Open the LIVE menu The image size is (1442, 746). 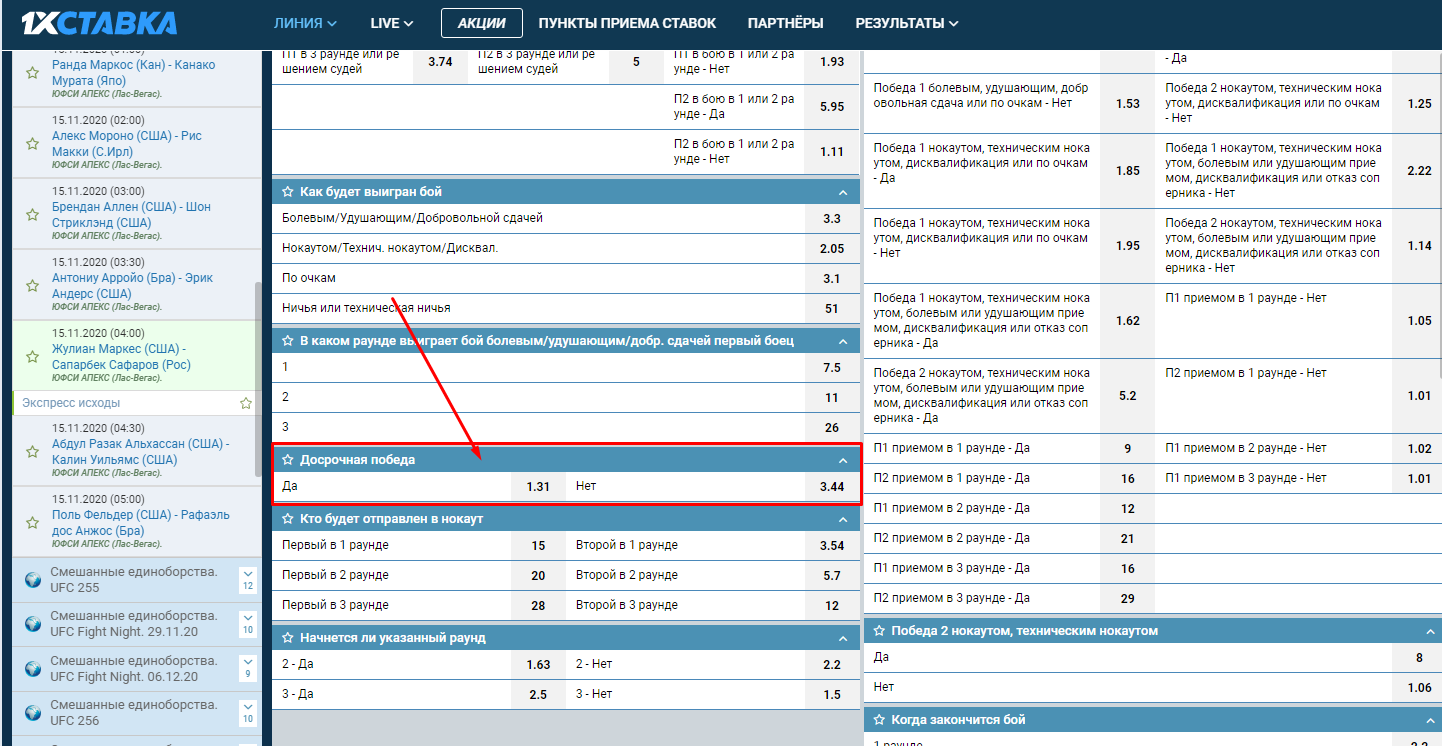point(392,23)
